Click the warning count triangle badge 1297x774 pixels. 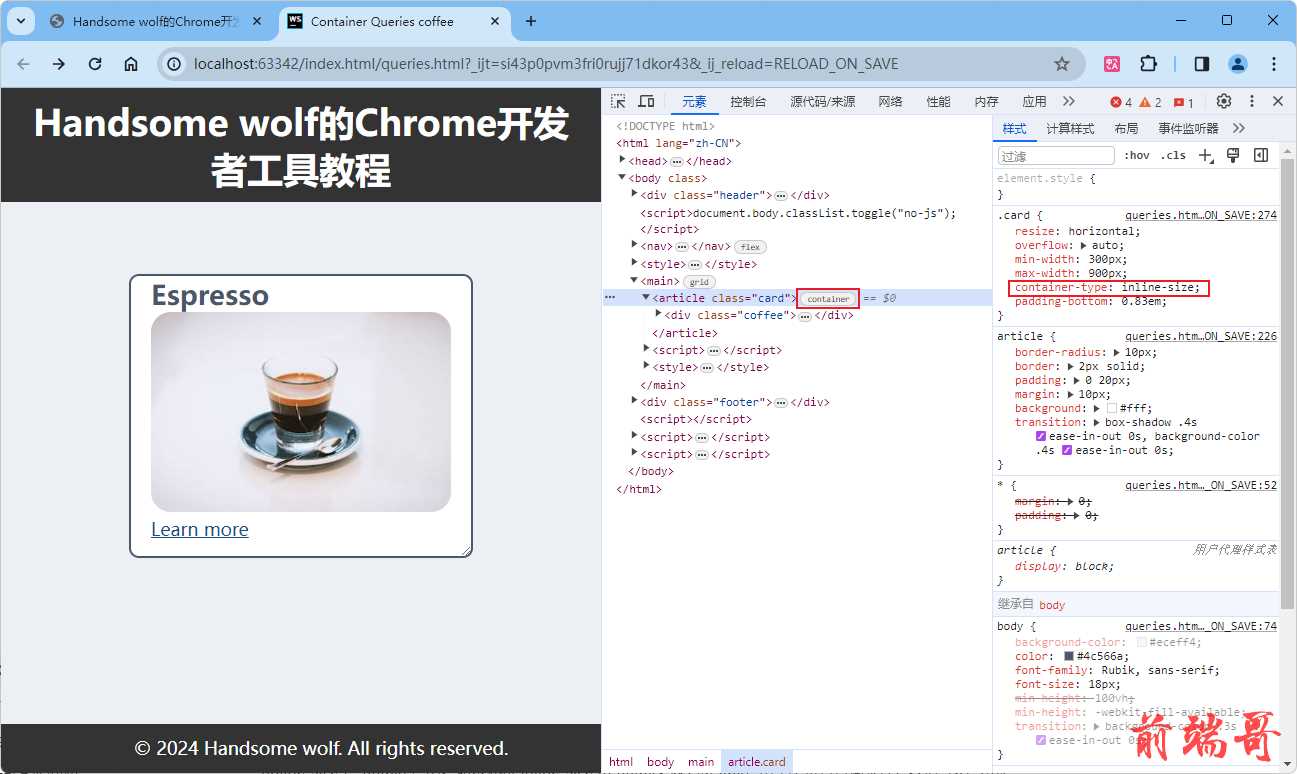coord(1151,102)
